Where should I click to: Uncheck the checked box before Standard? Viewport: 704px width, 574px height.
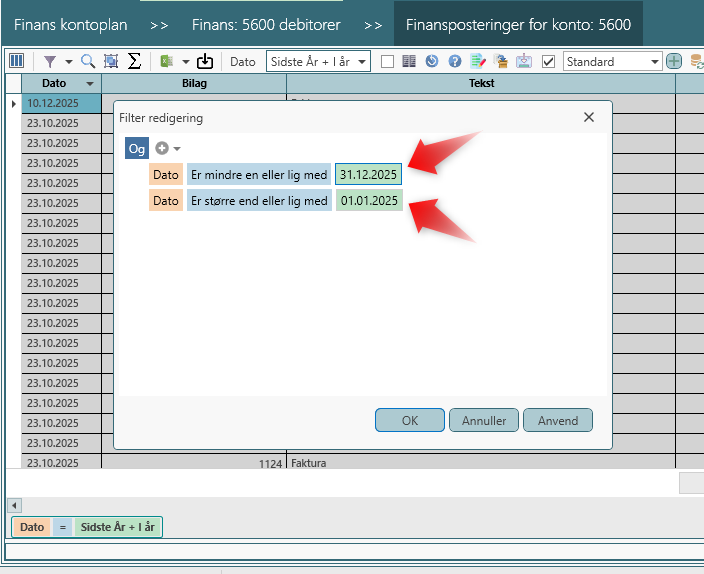point(548,61)
